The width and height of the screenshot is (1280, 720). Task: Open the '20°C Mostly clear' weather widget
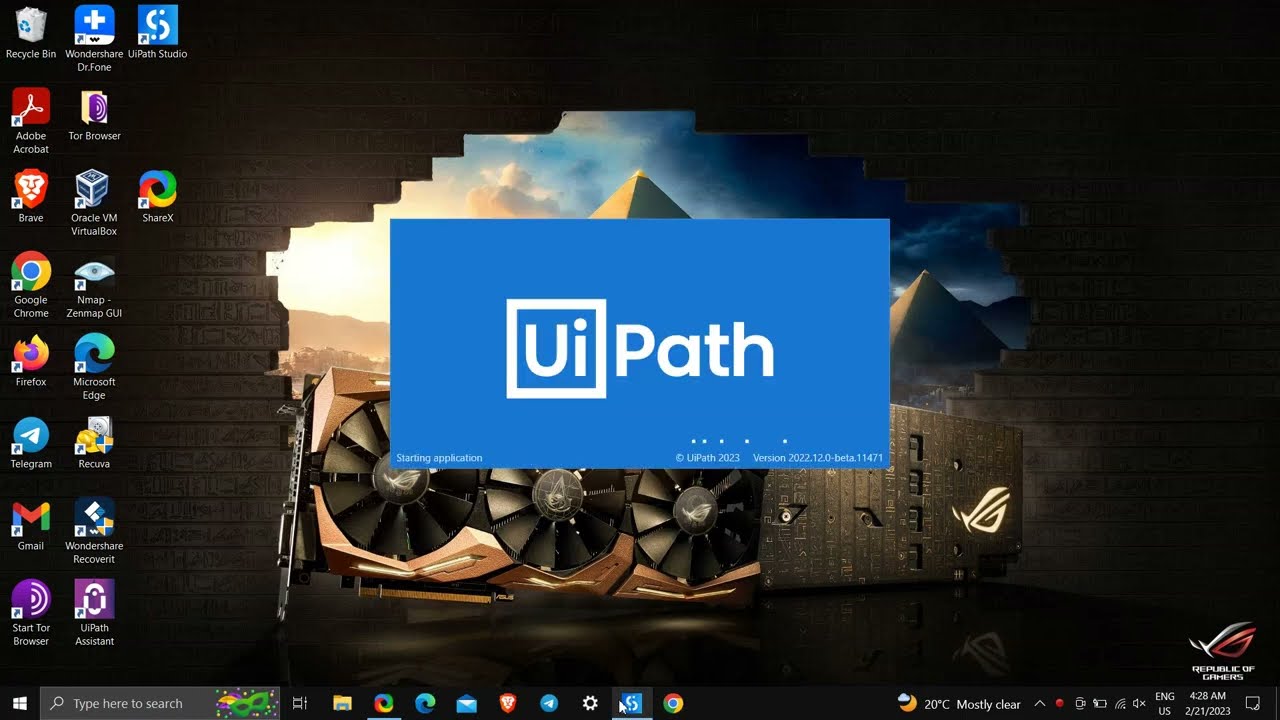point(960,704)
